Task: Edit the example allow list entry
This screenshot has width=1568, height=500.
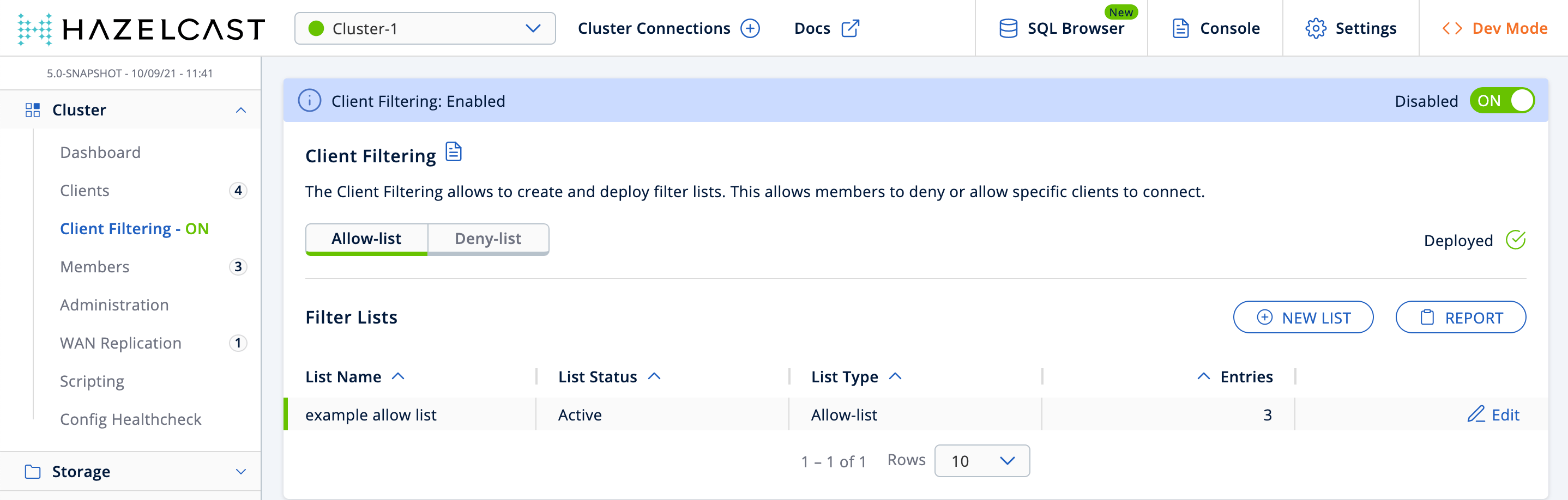Action: pyautogui.click(x=1493, y=415)
